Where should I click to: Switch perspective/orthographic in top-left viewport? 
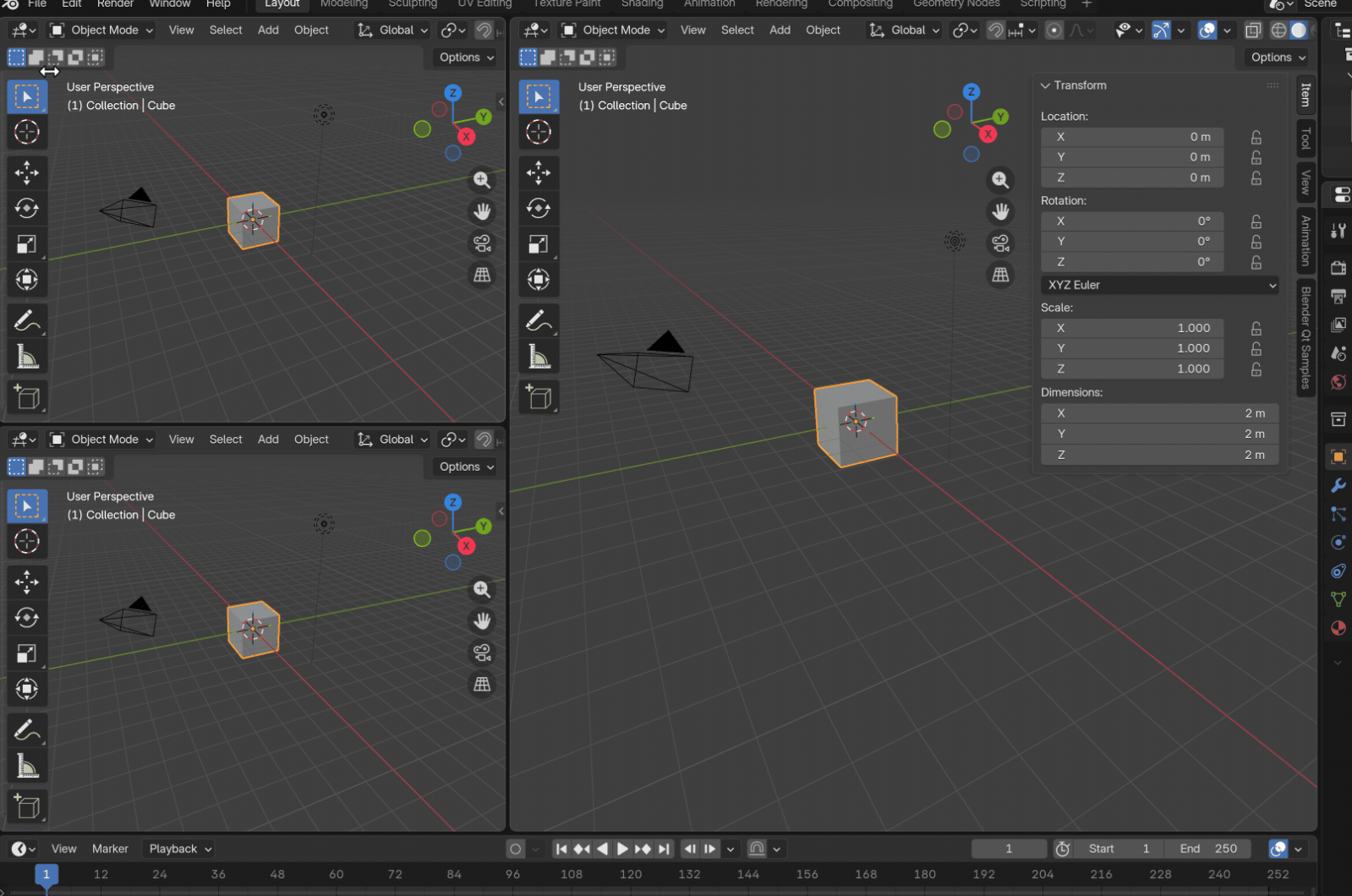point(482,275)
